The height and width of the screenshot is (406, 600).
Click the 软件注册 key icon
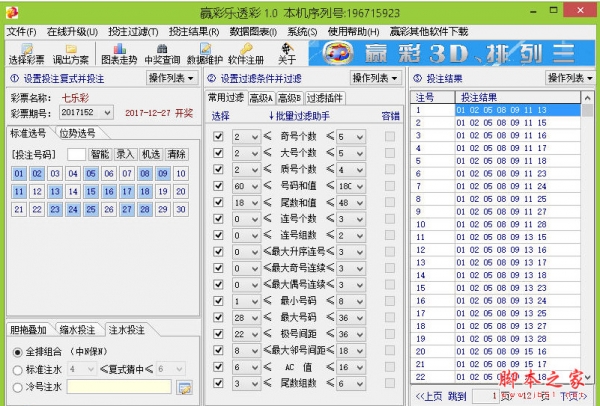(x=246, y=54)
